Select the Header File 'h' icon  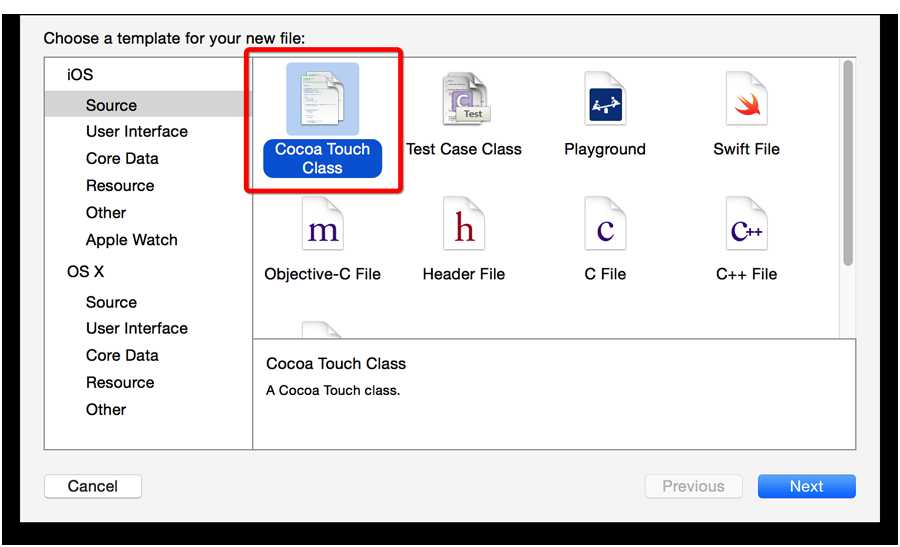click(464, 224)
